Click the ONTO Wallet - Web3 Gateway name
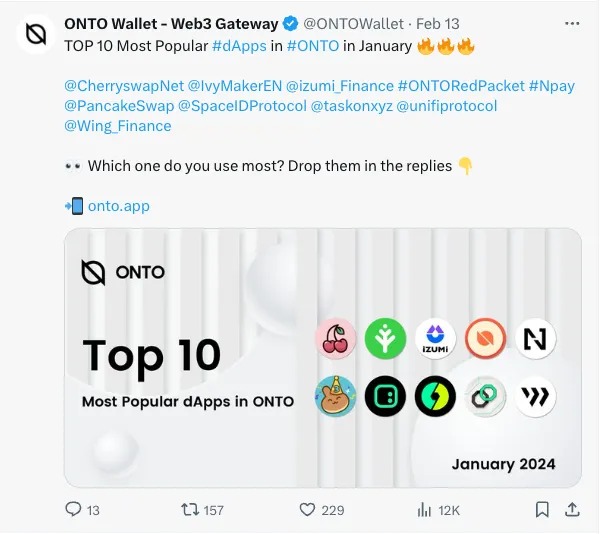This screenshot has height=534, width=609. pyautogui.click(x=171, y=24)
